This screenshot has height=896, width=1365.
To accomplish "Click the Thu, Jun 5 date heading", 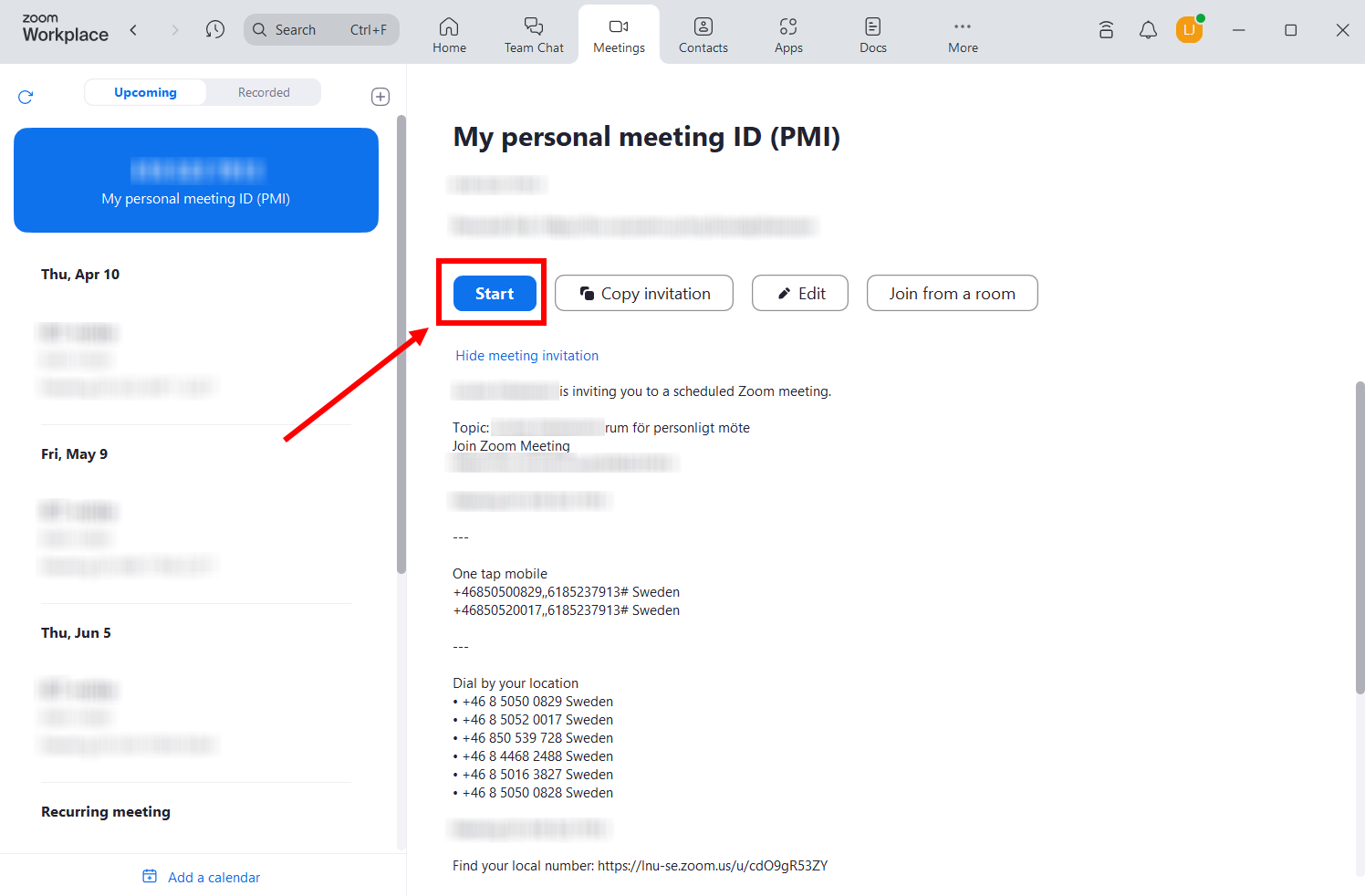I will (76, 632).
